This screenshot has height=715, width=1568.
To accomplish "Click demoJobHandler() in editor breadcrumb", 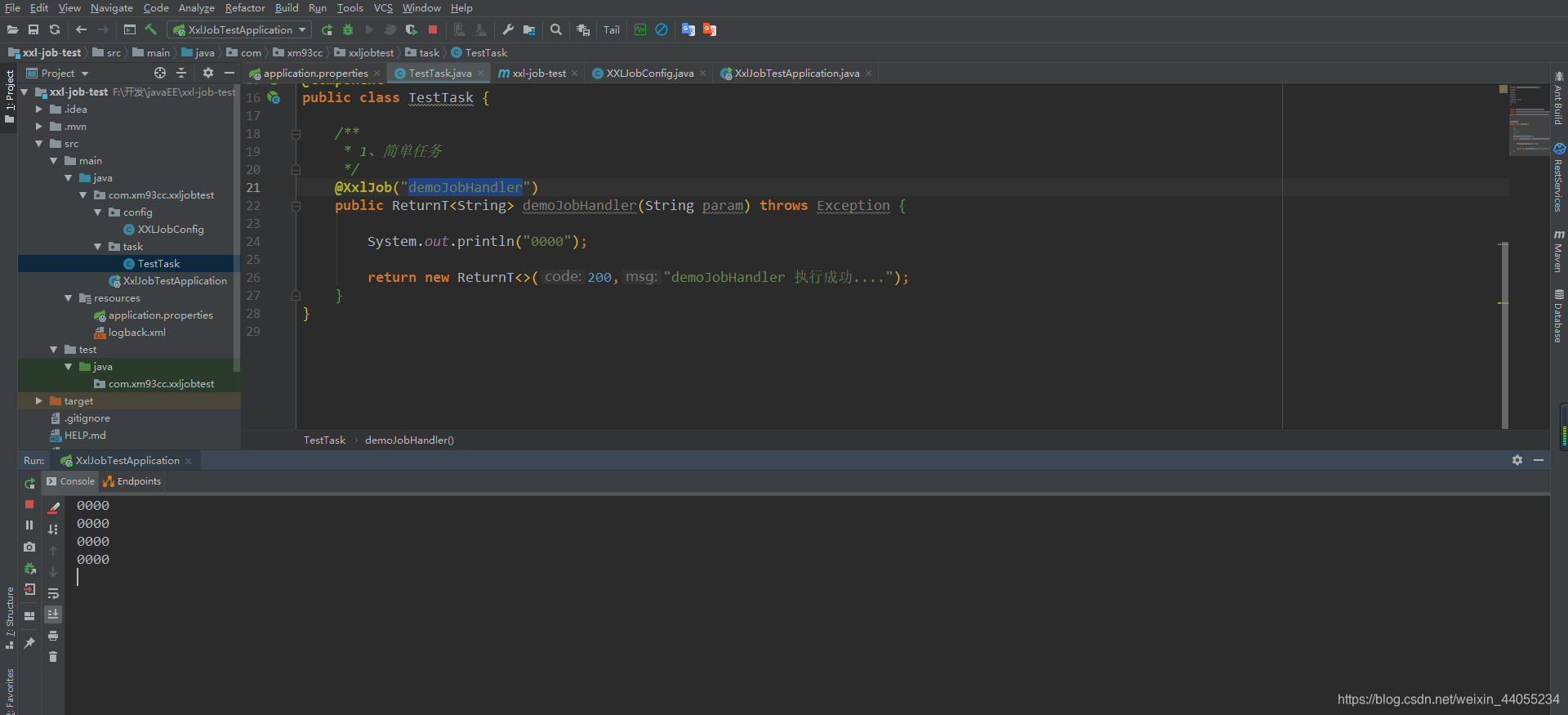I will coord(409,440).
